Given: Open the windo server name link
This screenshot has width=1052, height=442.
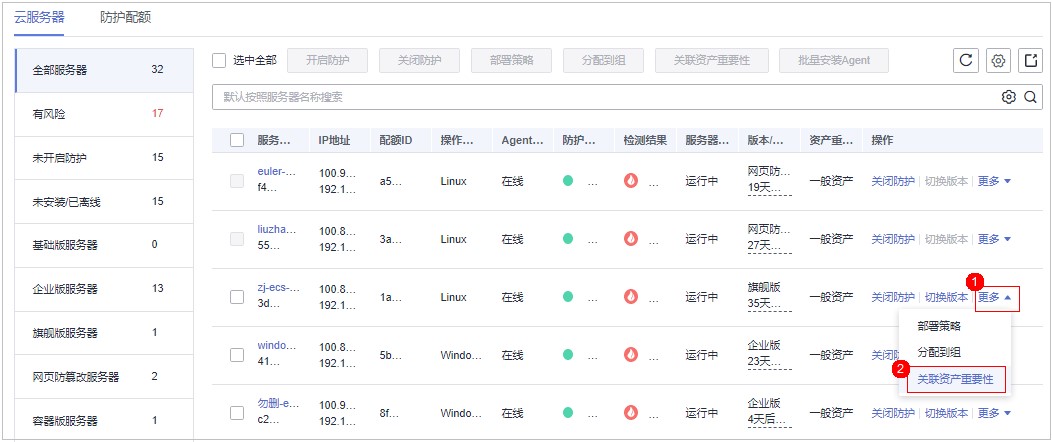Looking at the screenshot, I should (278, 345).
